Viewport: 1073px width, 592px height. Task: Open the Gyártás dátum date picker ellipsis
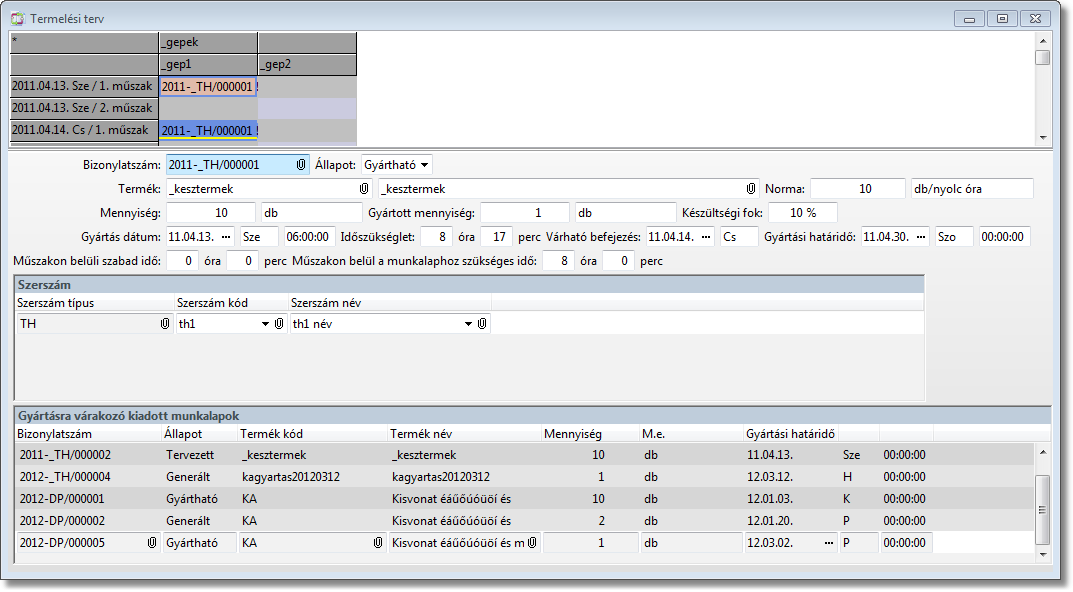tap(226, 237)
